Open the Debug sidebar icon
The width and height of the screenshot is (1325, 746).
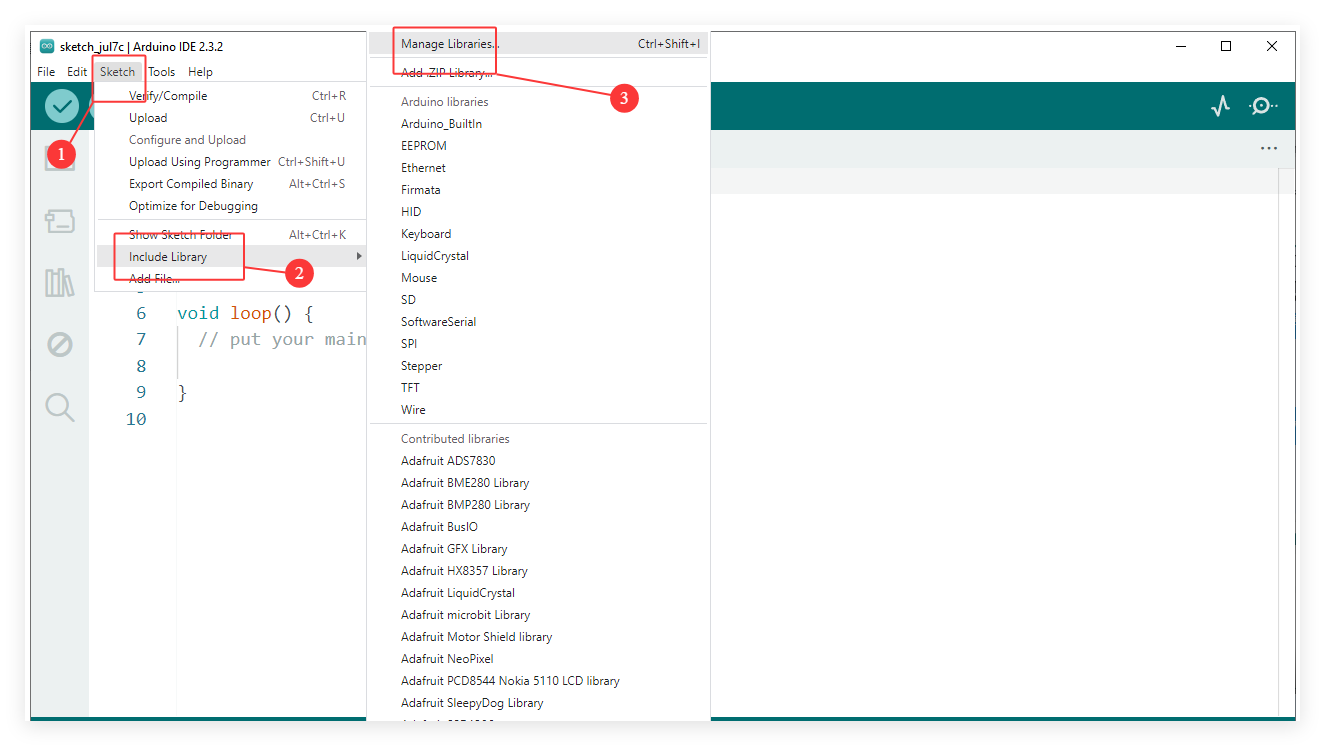(60, 345)
